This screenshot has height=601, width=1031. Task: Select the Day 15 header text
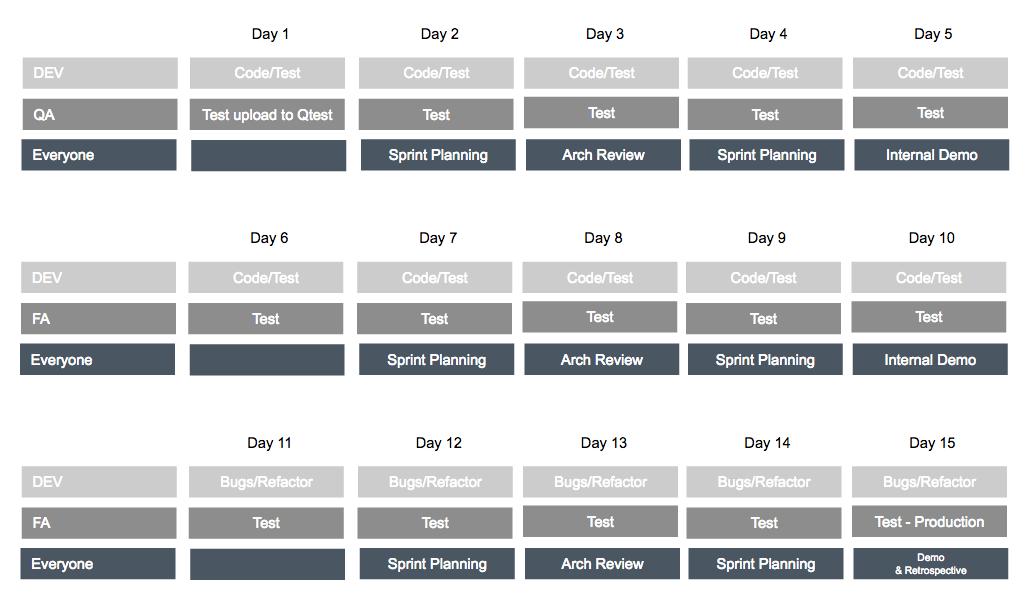(932, 443)
